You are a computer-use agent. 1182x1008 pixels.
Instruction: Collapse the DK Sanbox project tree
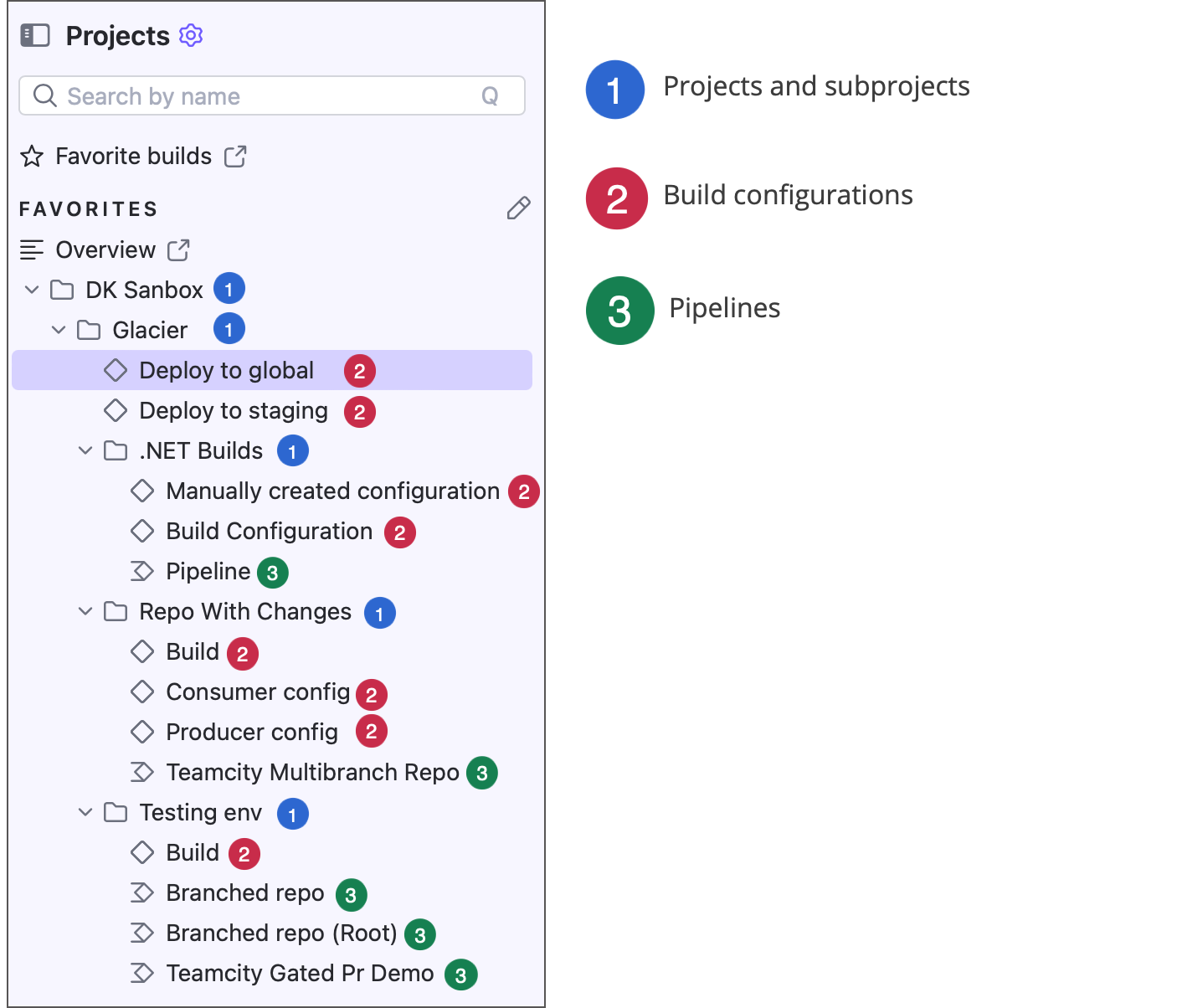coord(32,289)
